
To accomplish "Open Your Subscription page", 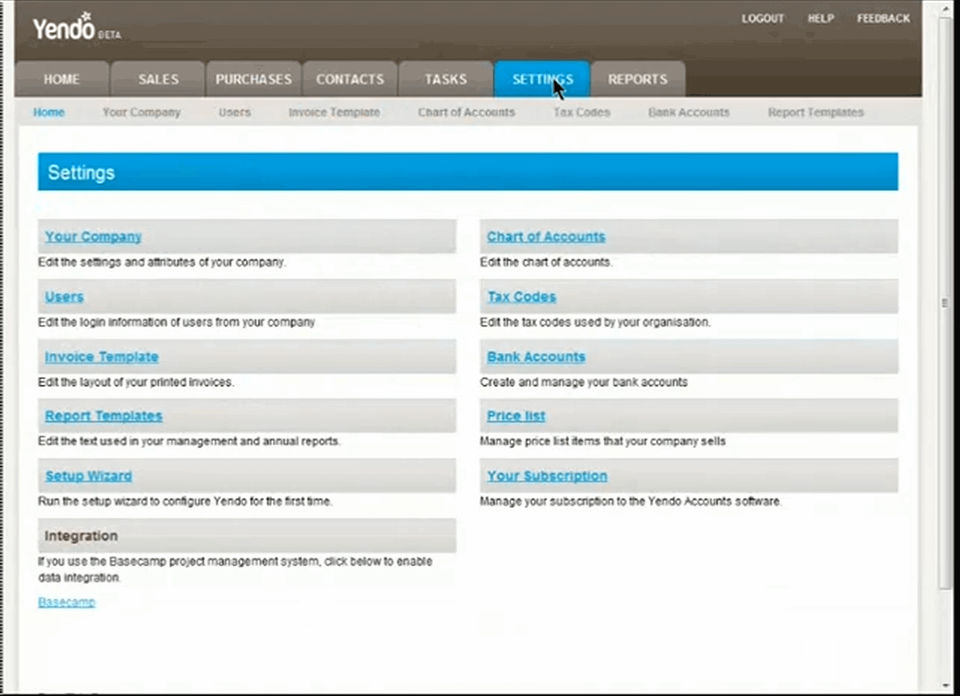I will pyautogui.click(x=547, y=476).
